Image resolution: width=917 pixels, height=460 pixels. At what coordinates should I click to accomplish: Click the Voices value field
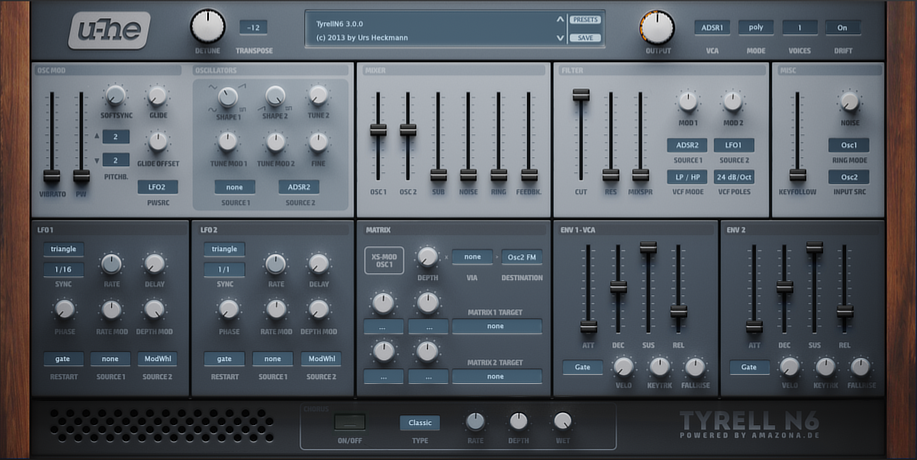click(x=799, y=27)
